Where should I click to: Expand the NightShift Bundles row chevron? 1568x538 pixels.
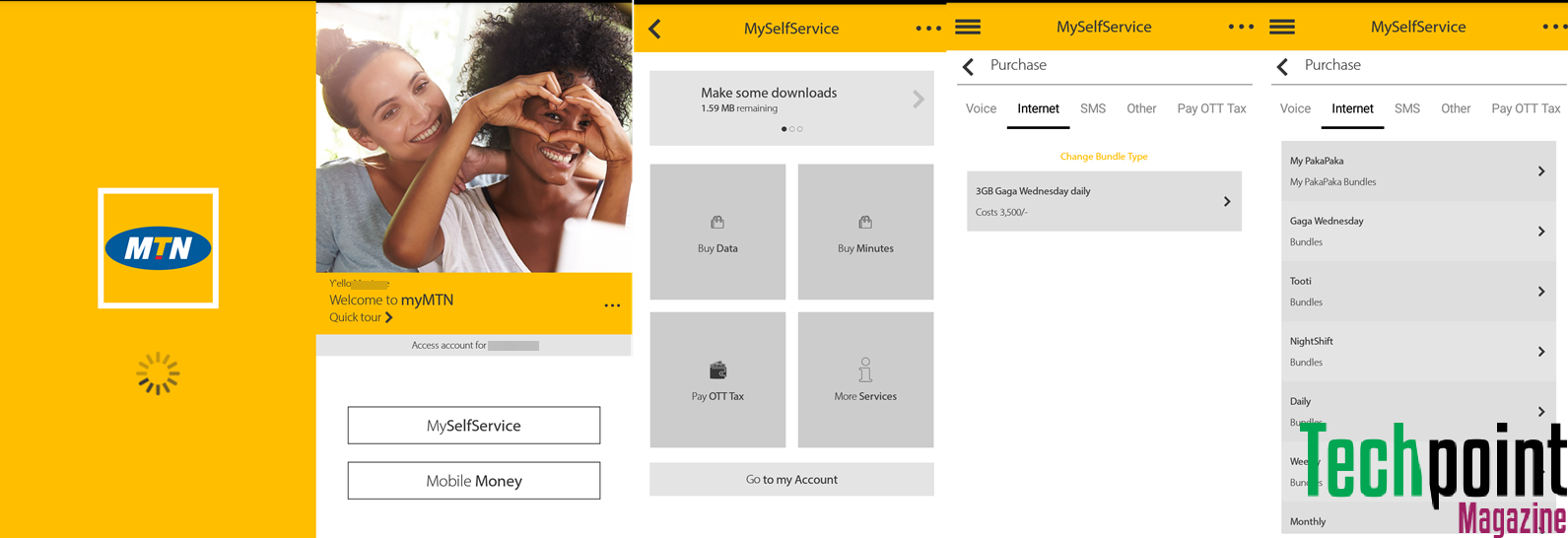(x=1541, y=352)
